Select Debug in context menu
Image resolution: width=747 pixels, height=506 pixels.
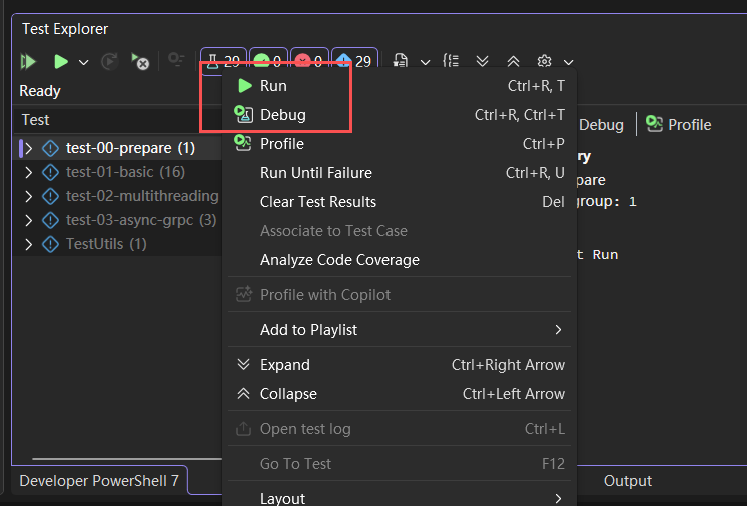399,115
